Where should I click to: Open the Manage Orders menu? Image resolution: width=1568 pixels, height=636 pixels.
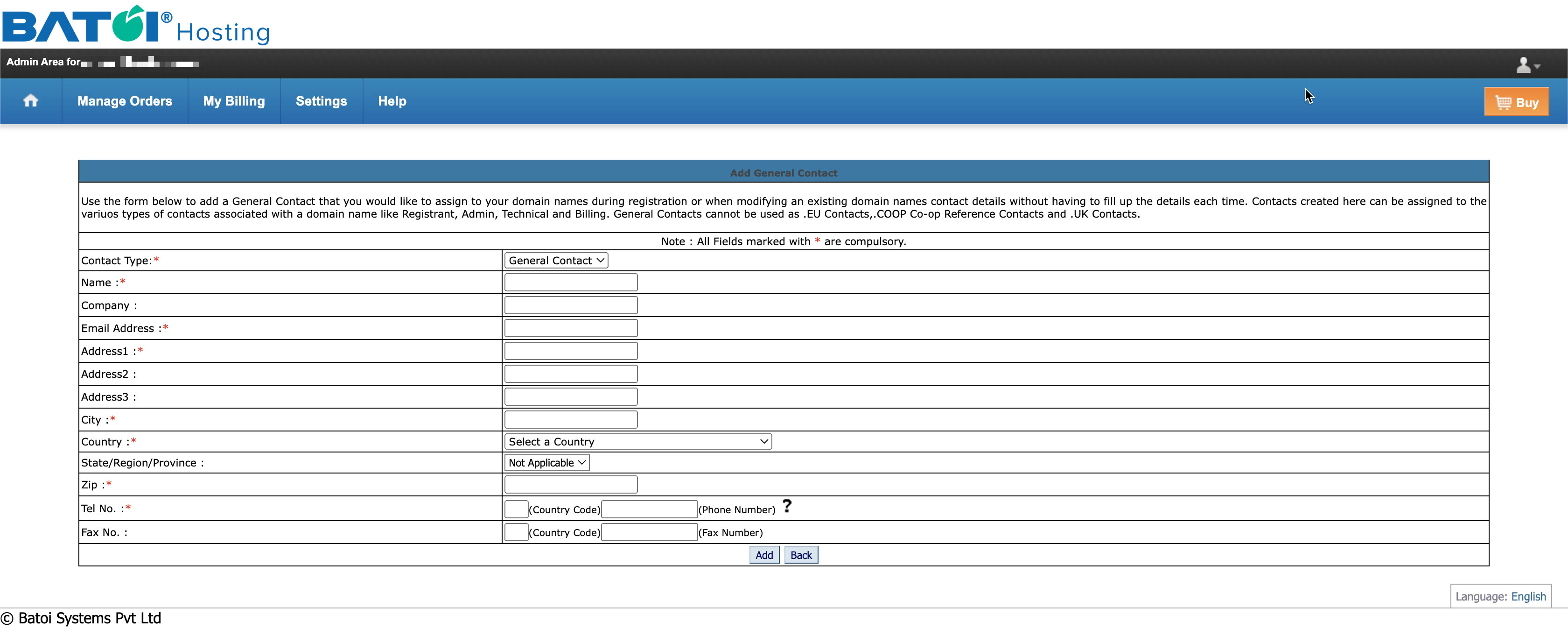click(124, 100)
